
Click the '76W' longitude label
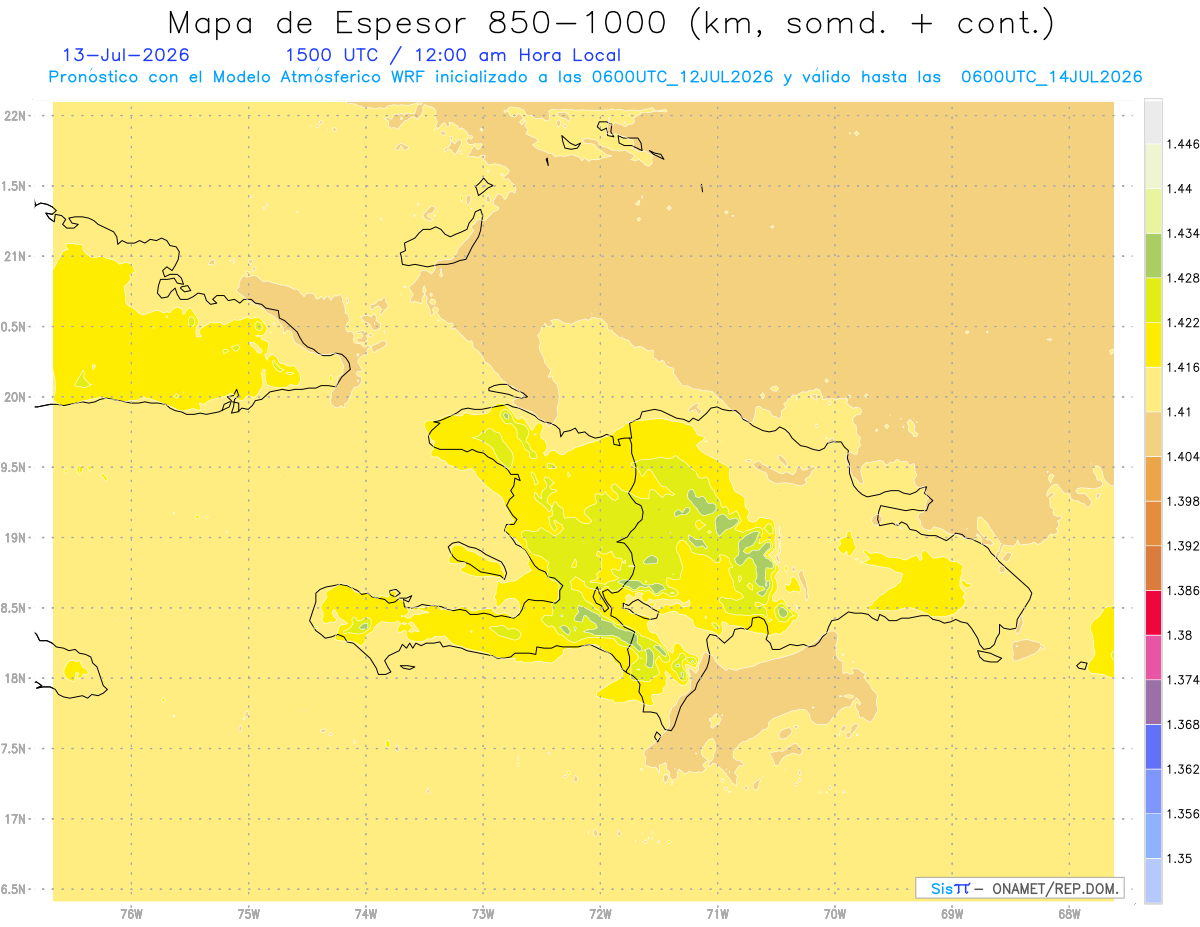[131, 913]
